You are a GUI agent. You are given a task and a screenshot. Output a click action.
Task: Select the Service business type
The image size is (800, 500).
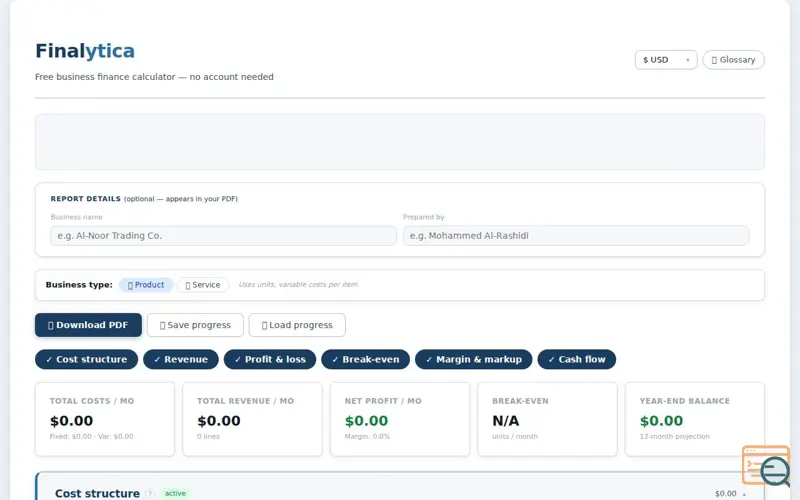203,285
